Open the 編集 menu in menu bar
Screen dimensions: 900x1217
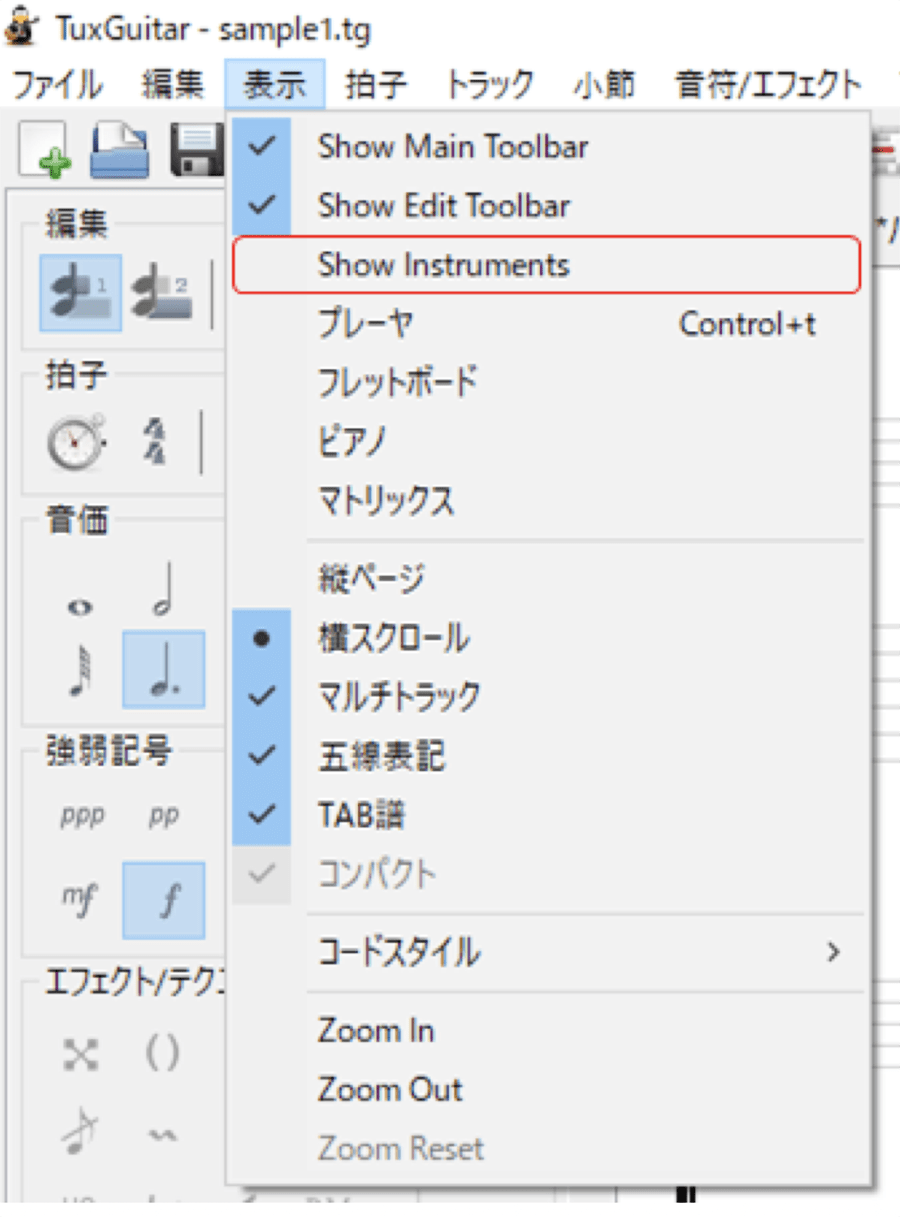[x=173, y=85]
